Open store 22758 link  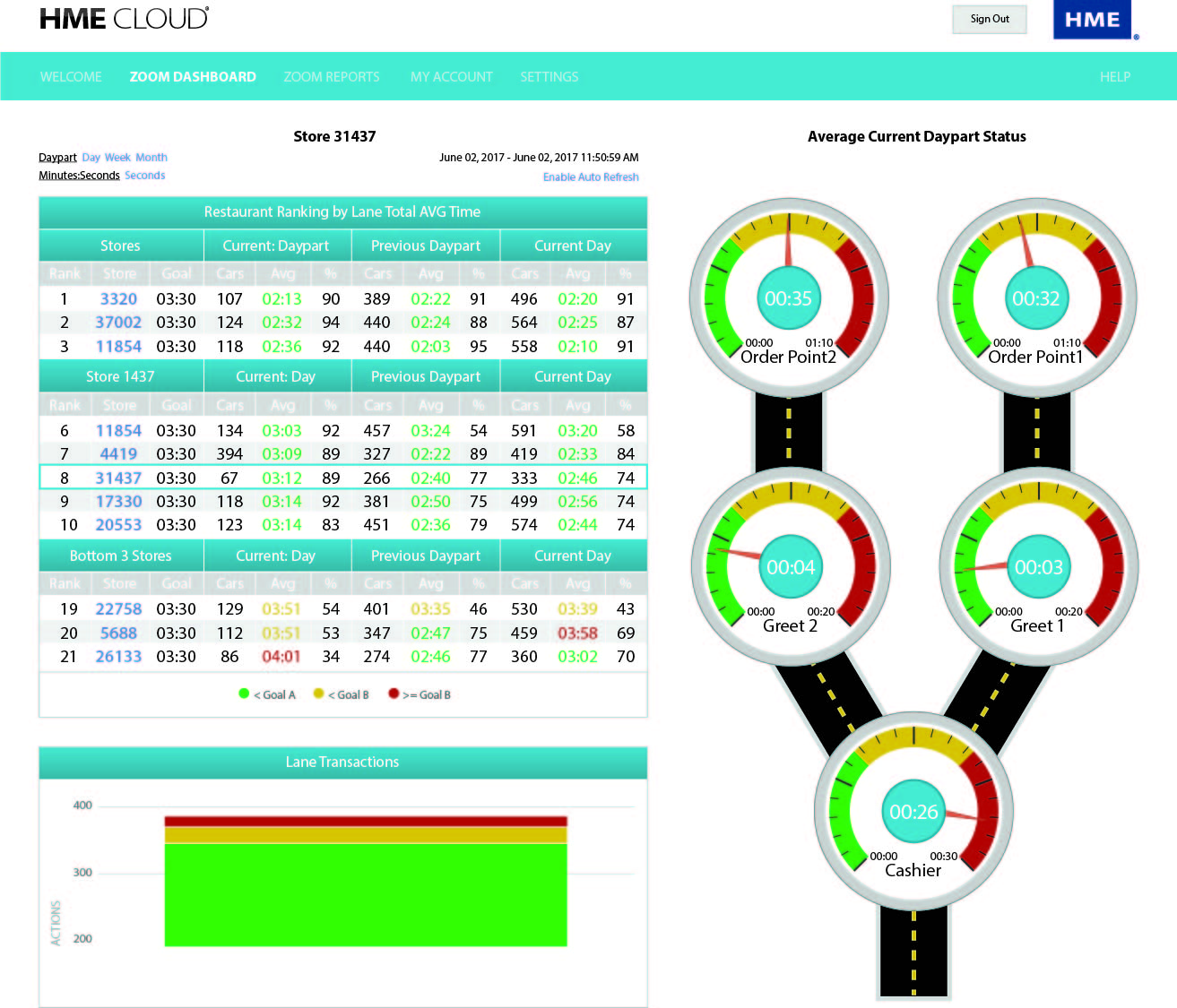pos(118,609)
